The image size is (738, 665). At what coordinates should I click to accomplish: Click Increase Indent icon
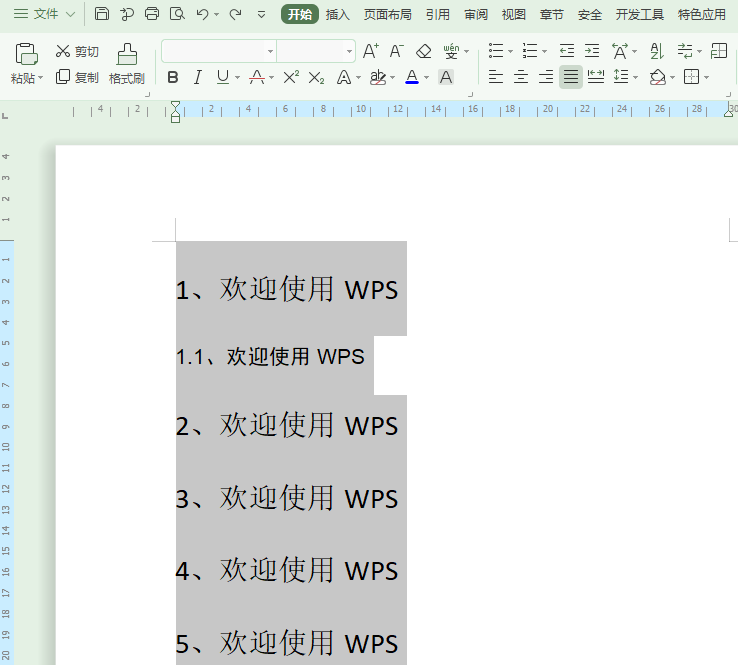click(x=592, y=51)
